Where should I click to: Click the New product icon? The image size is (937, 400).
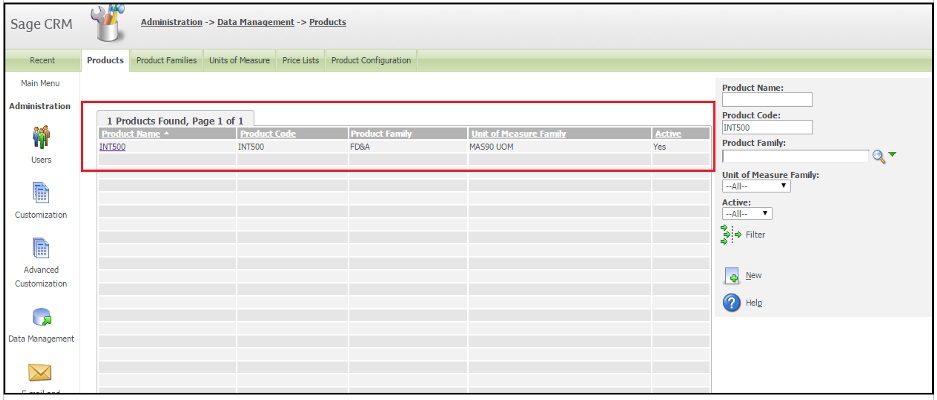(x=732, y=276)
